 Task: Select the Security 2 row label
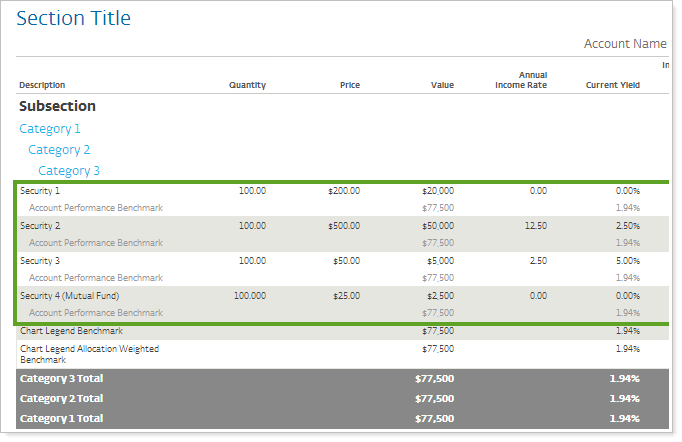[40, 226]
